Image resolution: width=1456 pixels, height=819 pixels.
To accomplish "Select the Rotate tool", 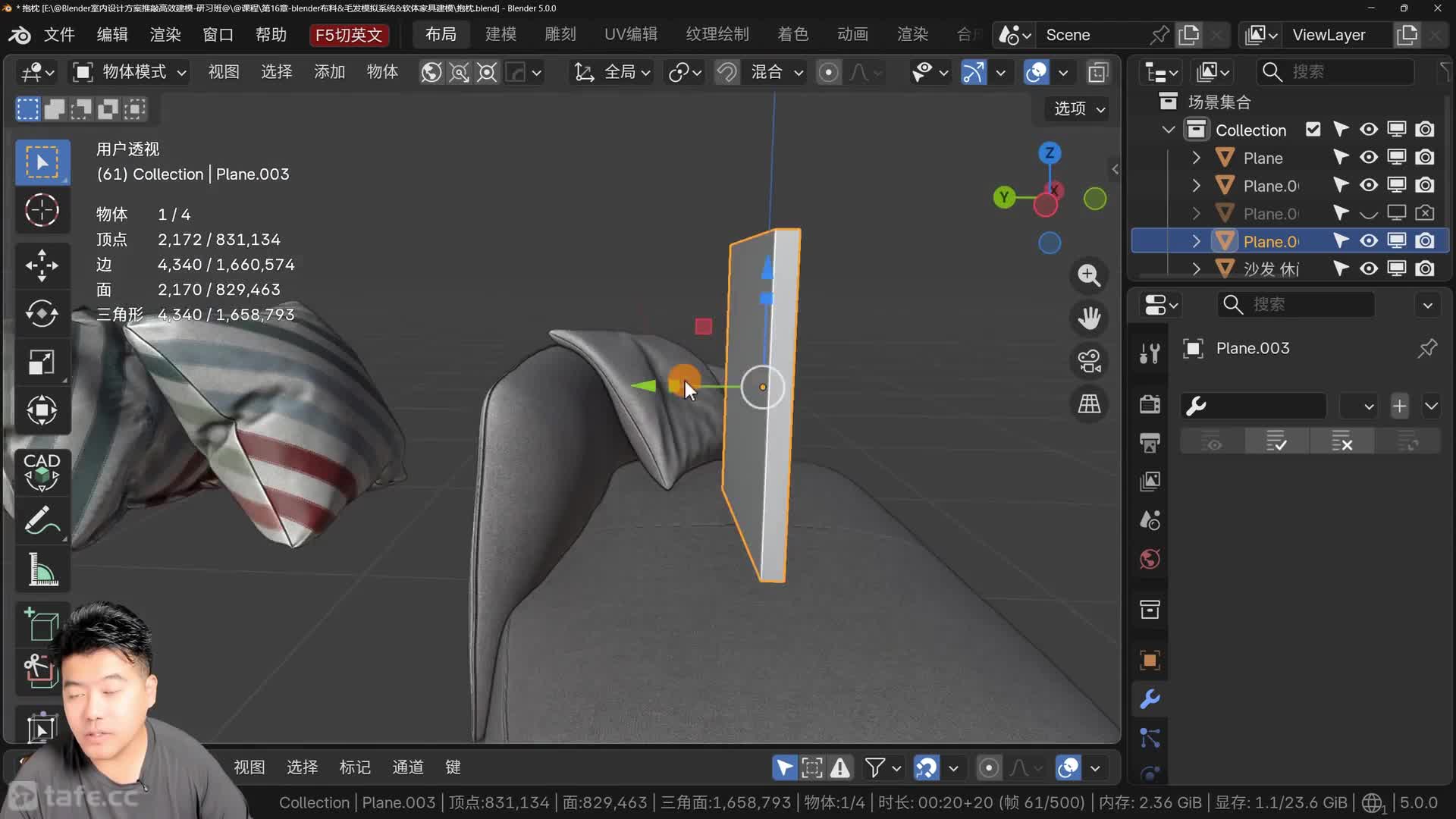I will click(x=42, y=313).
